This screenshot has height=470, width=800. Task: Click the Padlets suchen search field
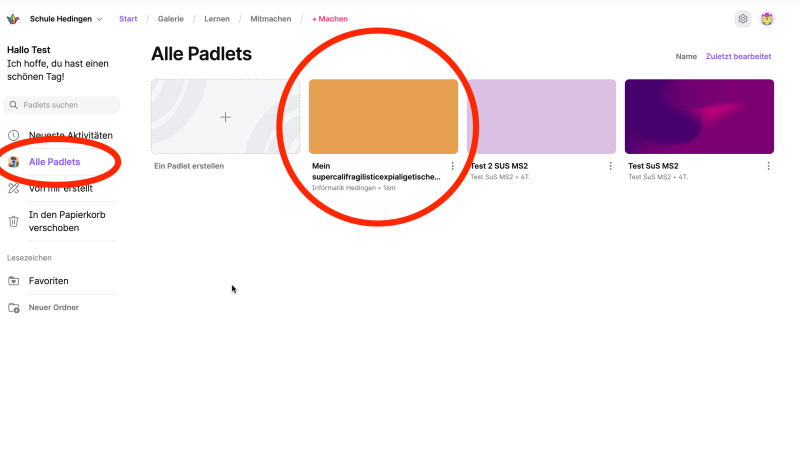pos(62,105)
